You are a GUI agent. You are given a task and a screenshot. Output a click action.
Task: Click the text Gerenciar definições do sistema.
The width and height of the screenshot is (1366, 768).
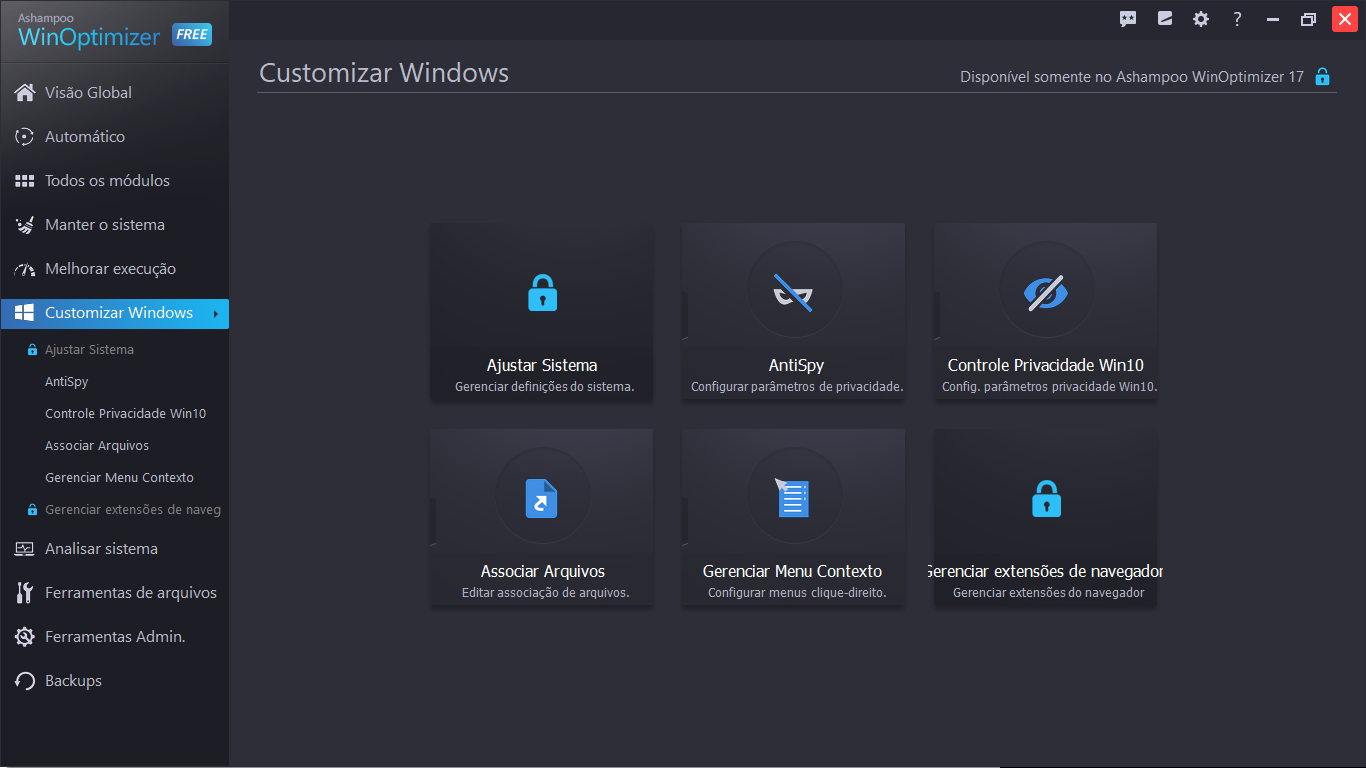(545, 387)
